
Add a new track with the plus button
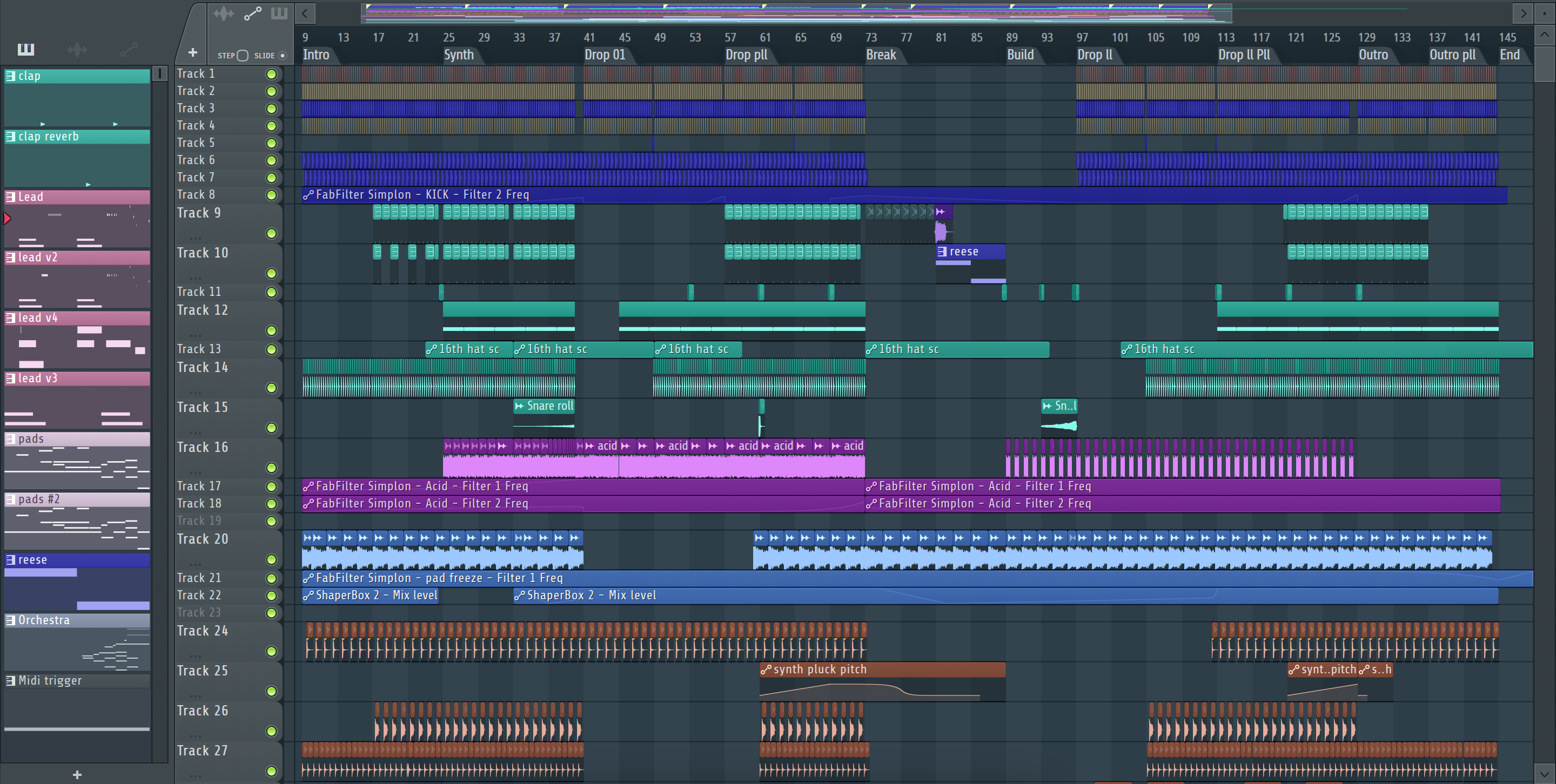pyautogui.click(x=193, y=52)
